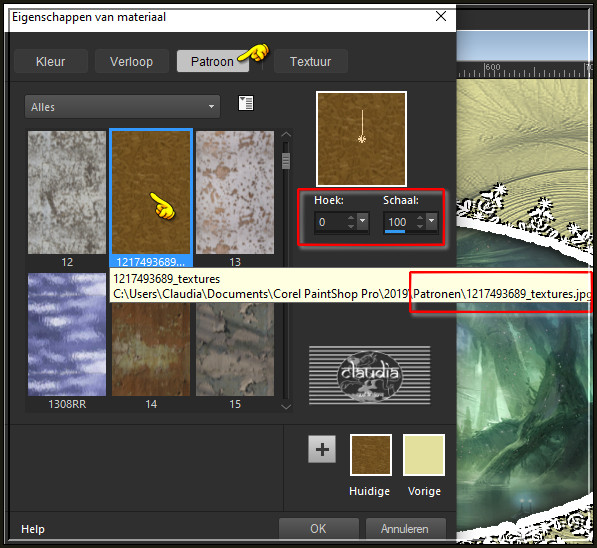Screen dimensions: 597x548
Task: Open the Schaal slider dropdown arrow
Action: (x=431, y=221)
